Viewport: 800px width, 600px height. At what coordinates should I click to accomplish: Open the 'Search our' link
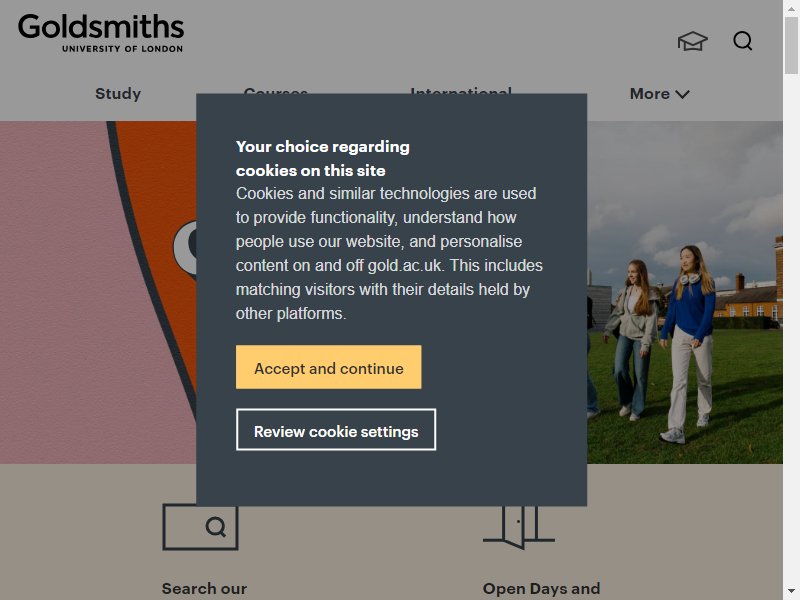click(x=204, y=589)
